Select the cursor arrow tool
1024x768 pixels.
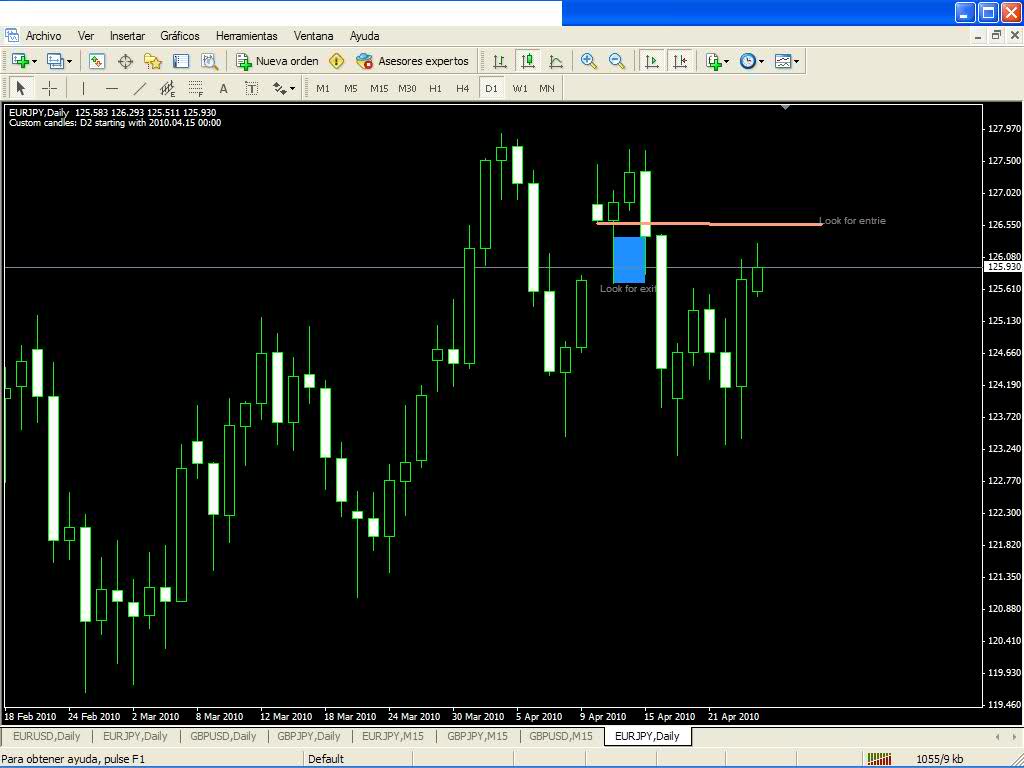[x=20, y=88]
